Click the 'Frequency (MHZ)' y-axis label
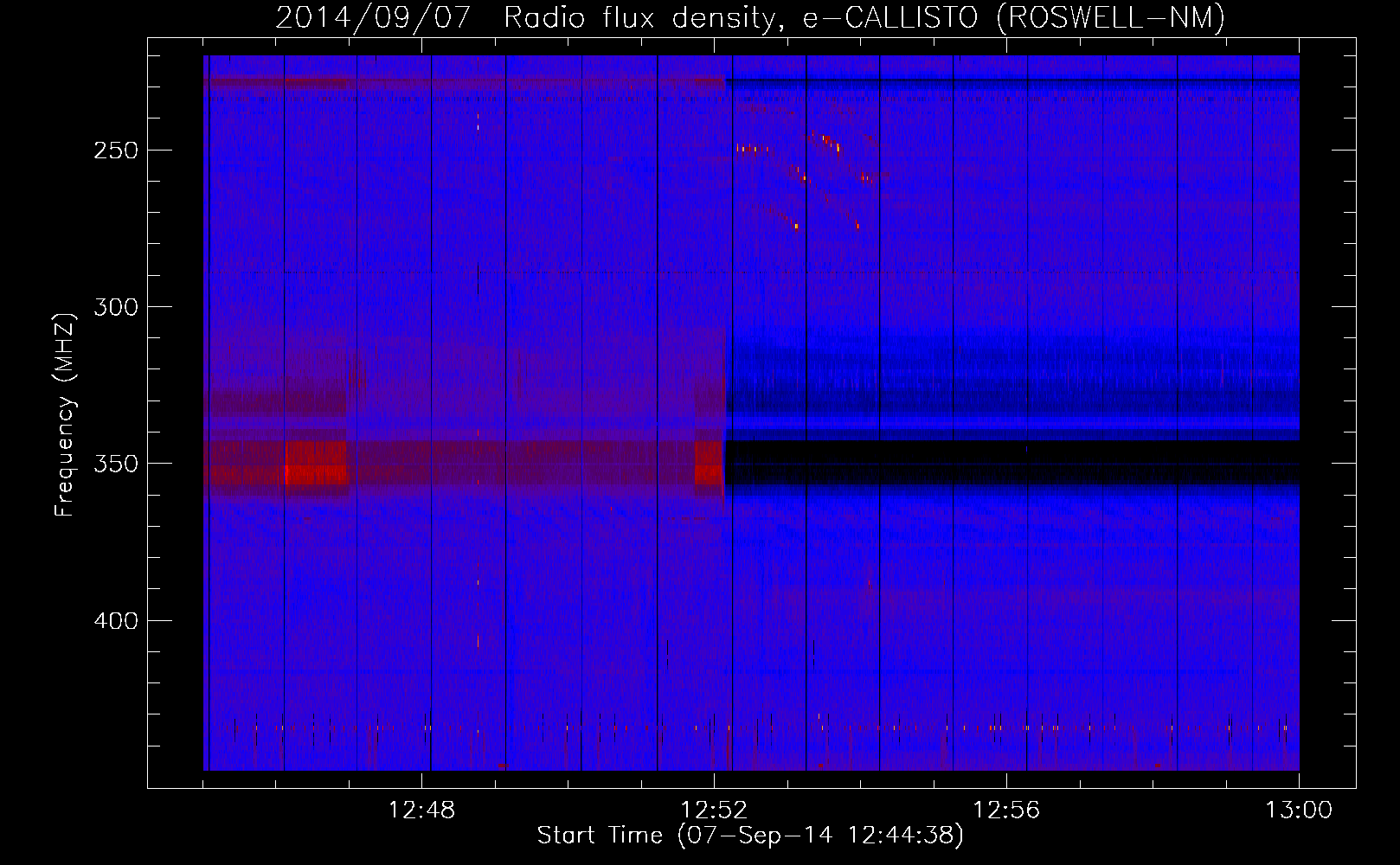 point(65,414)
